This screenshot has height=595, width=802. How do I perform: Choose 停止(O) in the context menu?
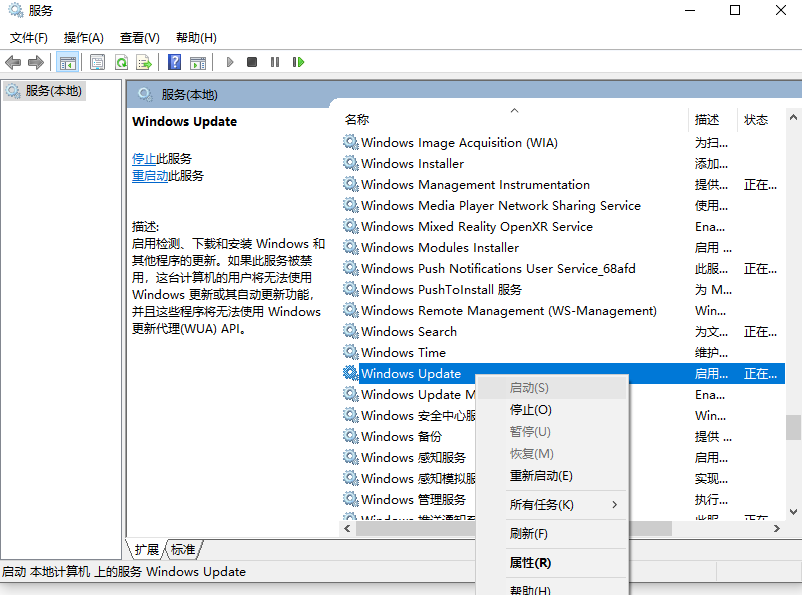(x=530, y=410)
